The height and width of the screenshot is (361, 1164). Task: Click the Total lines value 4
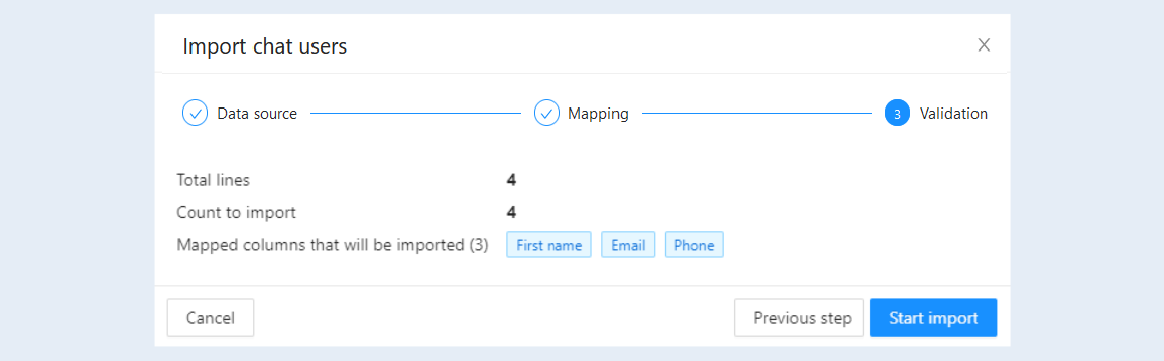coord(511,180)
